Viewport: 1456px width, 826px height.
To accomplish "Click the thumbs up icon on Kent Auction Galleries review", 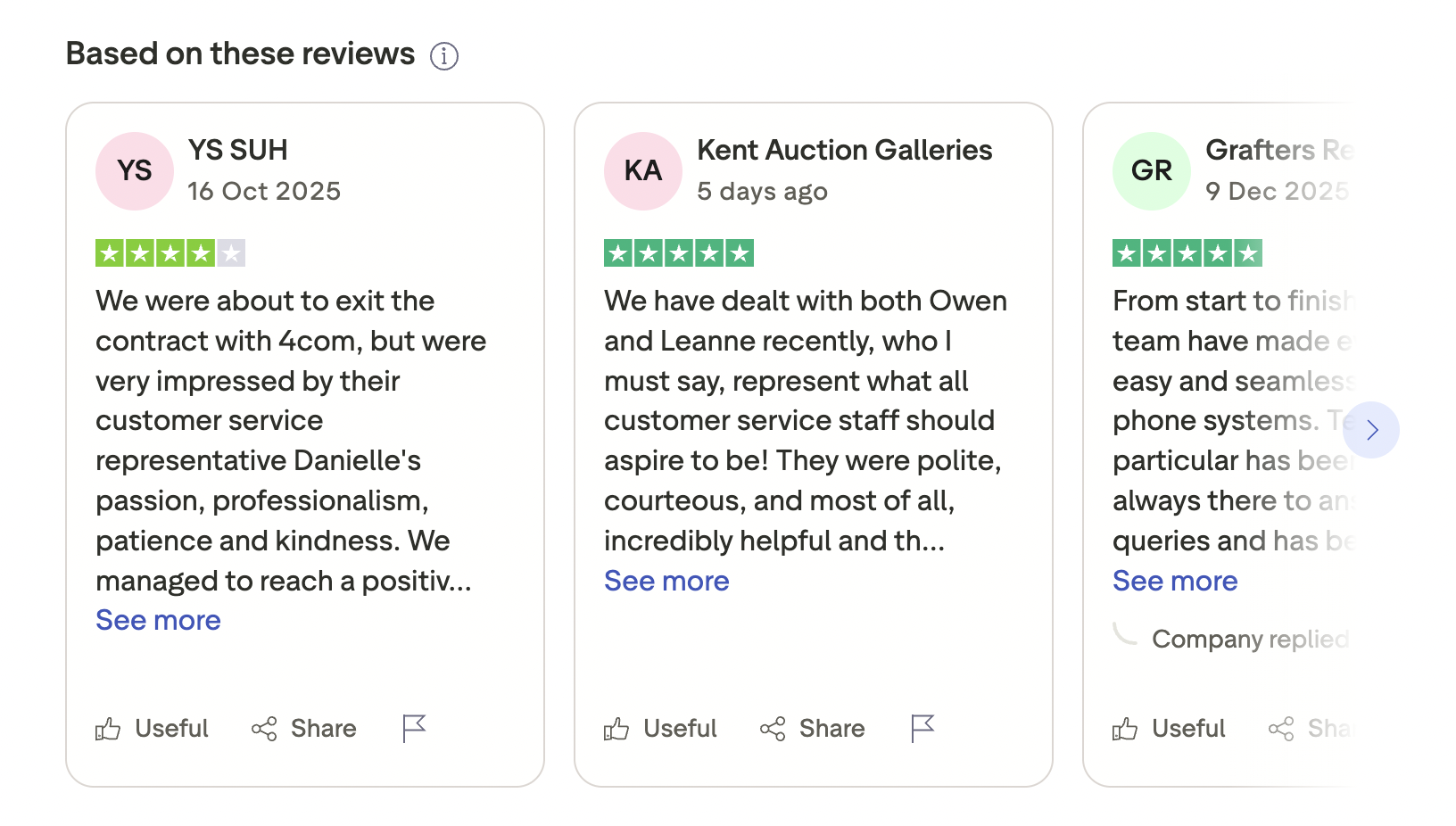I will [x=616, y=729].
